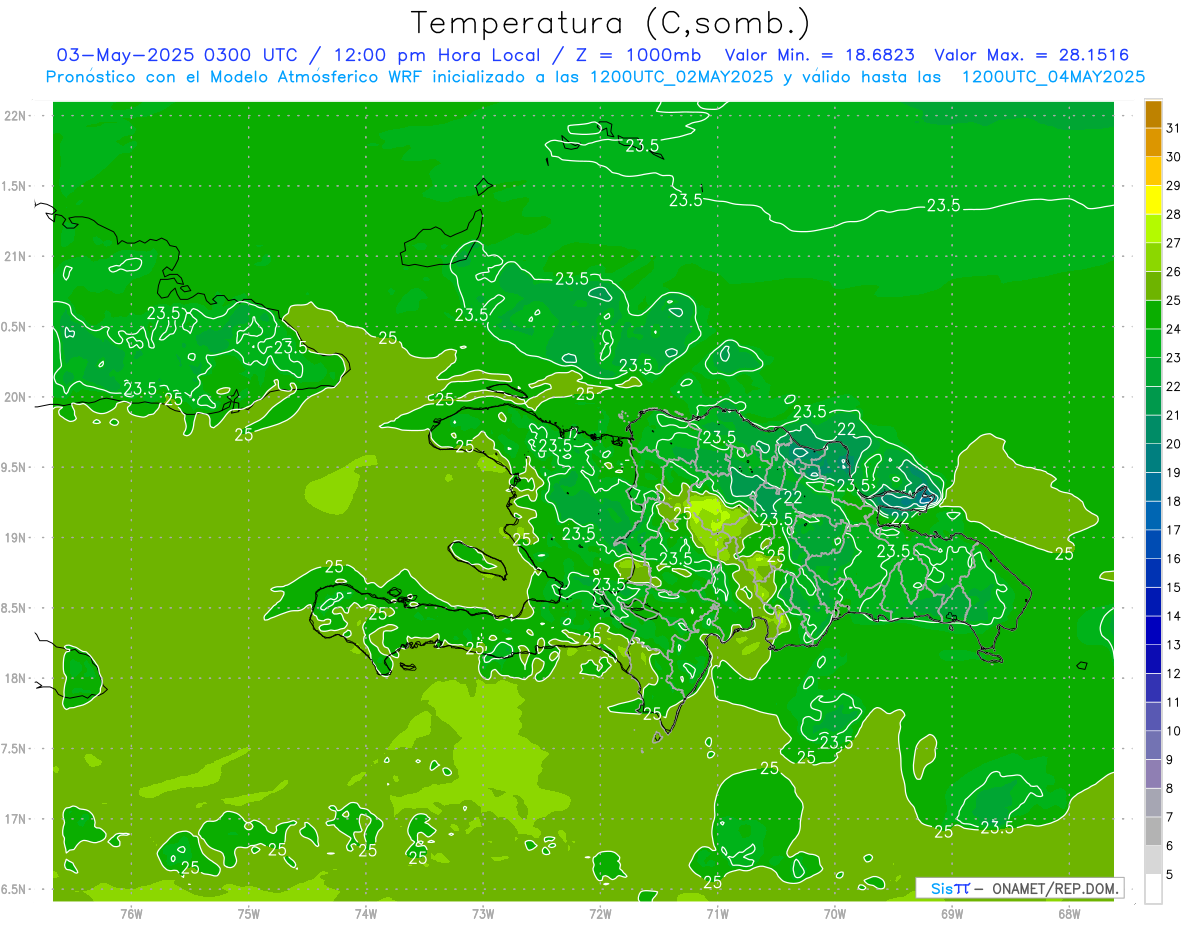Viewport: 1200px width, 927px height.
Task: Click the '21N' latitude label
Action: tap(16, 256)
